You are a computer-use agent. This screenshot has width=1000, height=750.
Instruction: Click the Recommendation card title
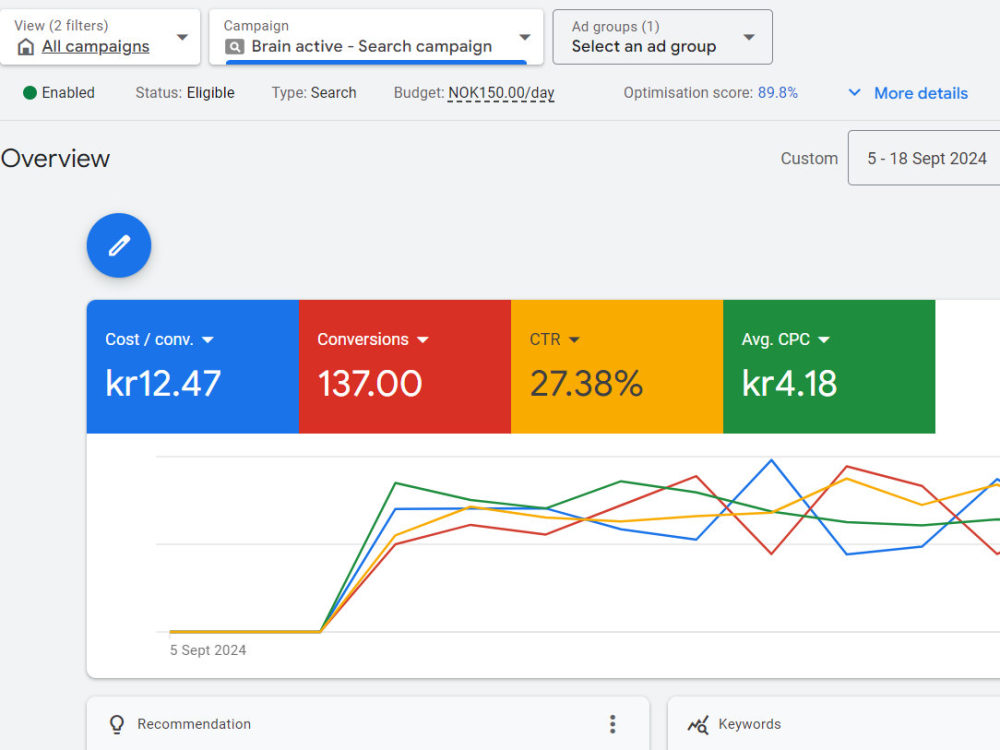[x=194, y=724]
